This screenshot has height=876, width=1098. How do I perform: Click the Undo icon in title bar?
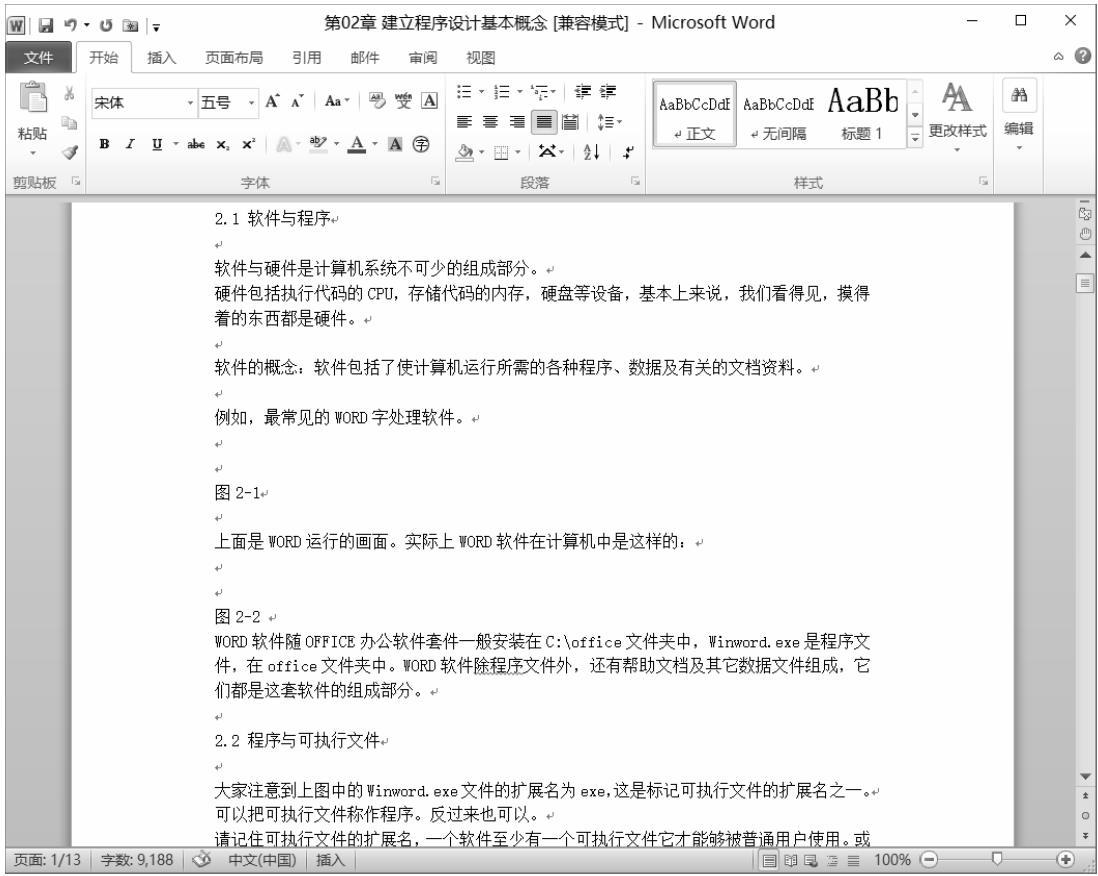[x=70, y=25]
